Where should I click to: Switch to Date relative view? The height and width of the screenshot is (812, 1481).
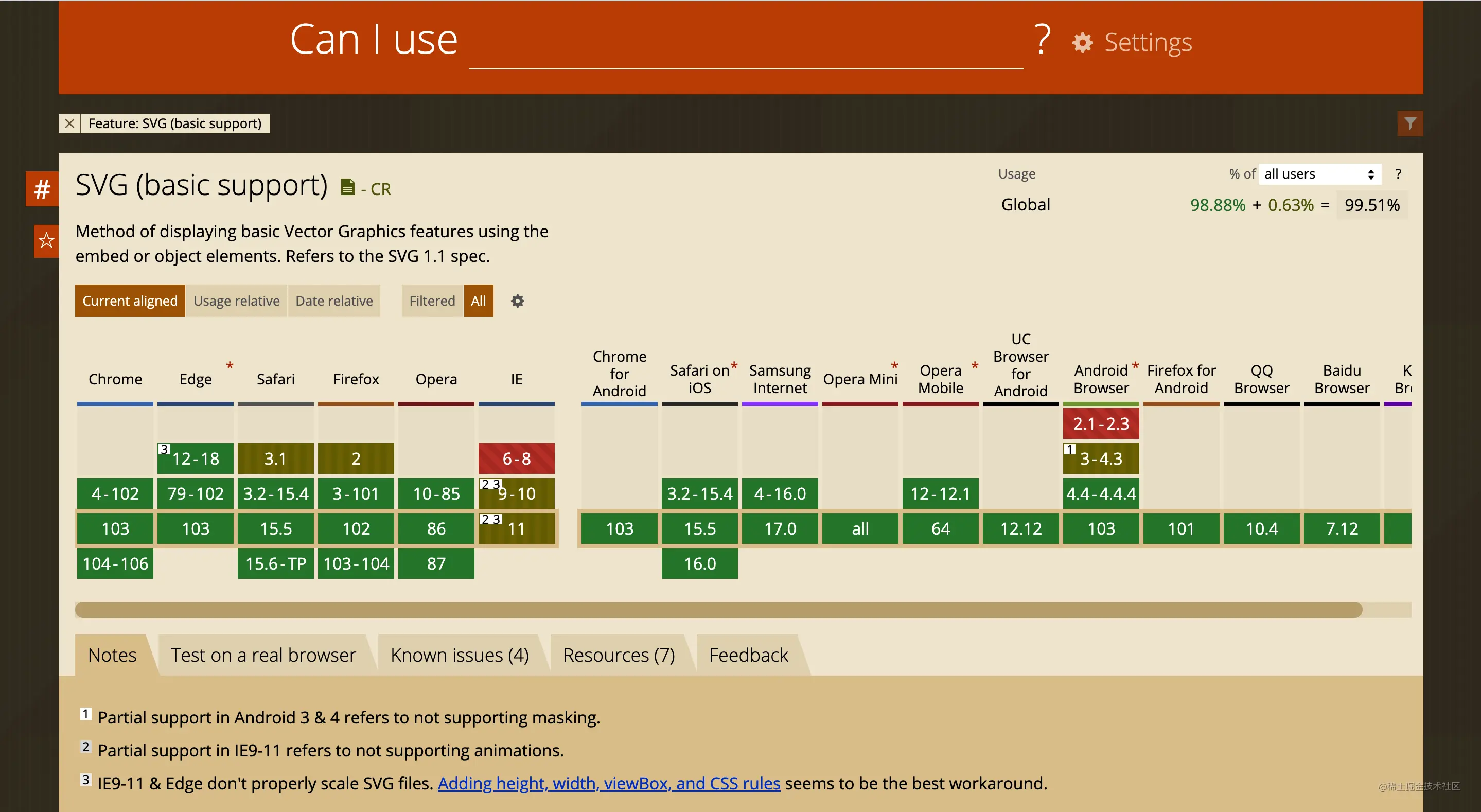pos(334,301)
